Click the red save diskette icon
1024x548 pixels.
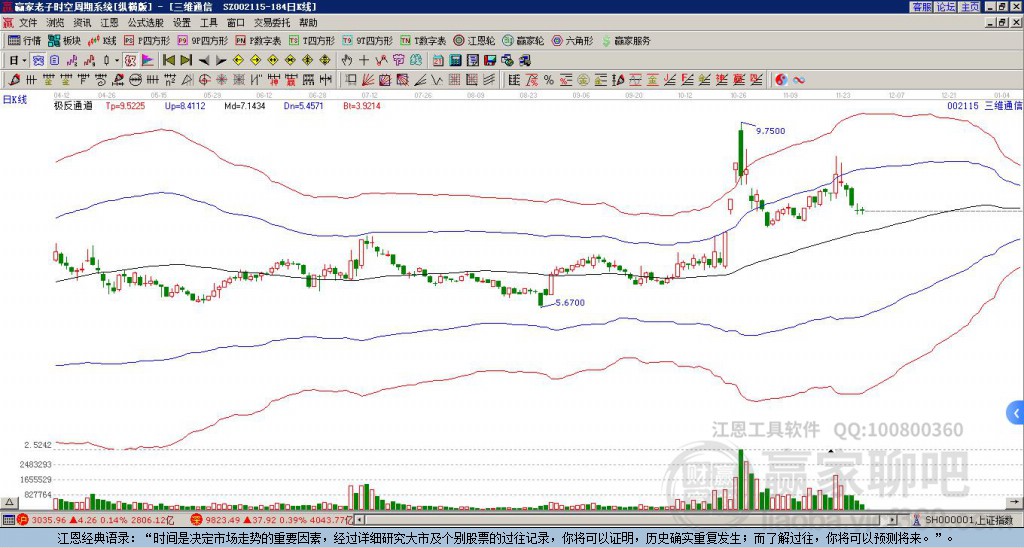pos(490,61)
